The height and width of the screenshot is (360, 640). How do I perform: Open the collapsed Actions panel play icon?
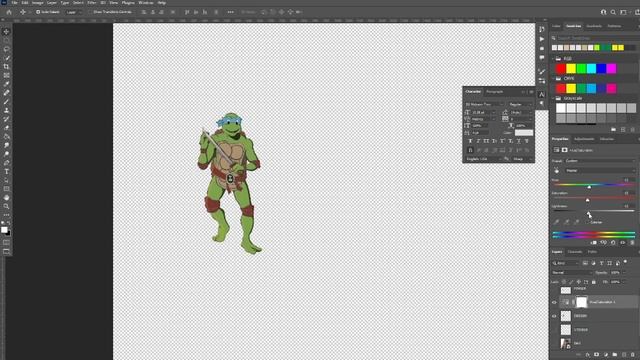[x=542, y=39]
